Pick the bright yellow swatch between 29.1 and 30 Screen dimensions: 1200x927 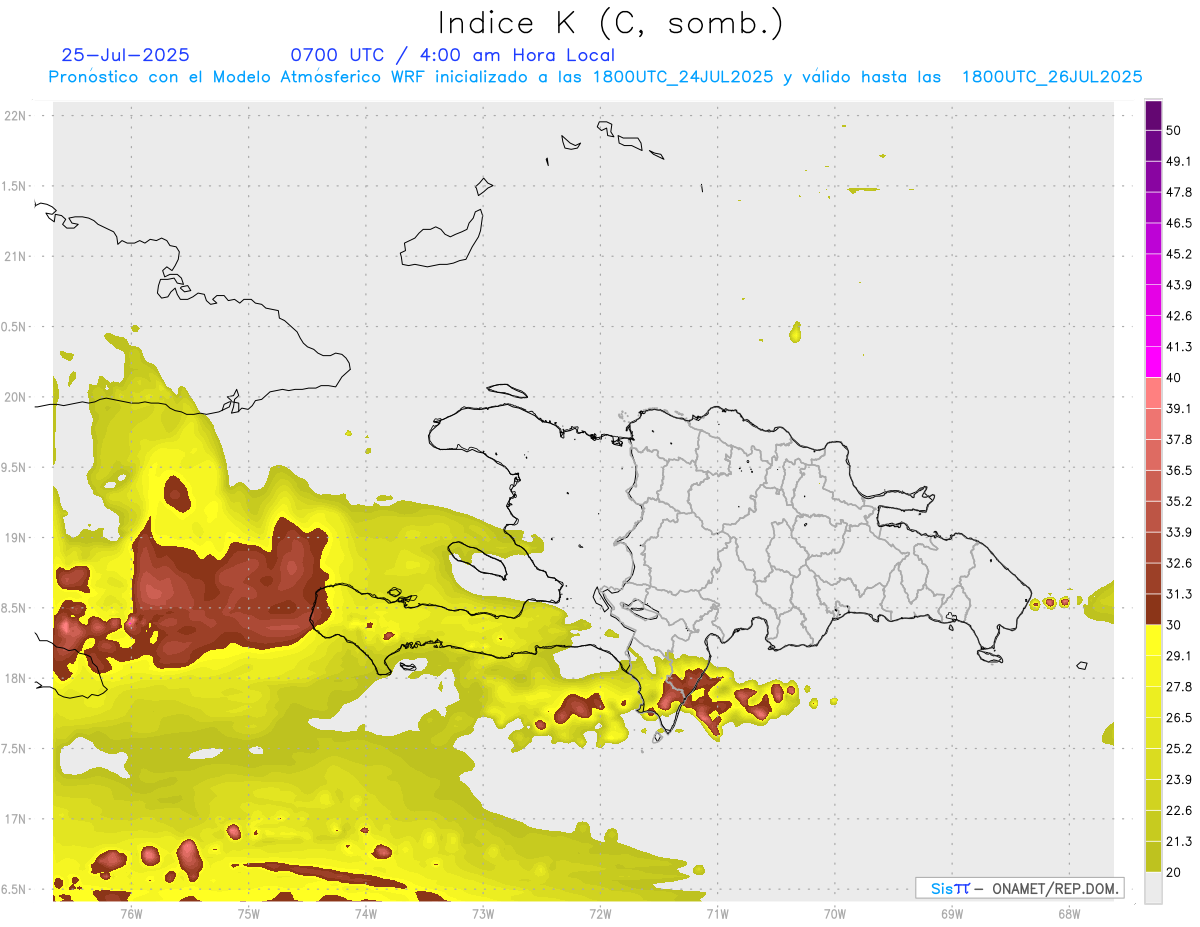click(1153, 640)
